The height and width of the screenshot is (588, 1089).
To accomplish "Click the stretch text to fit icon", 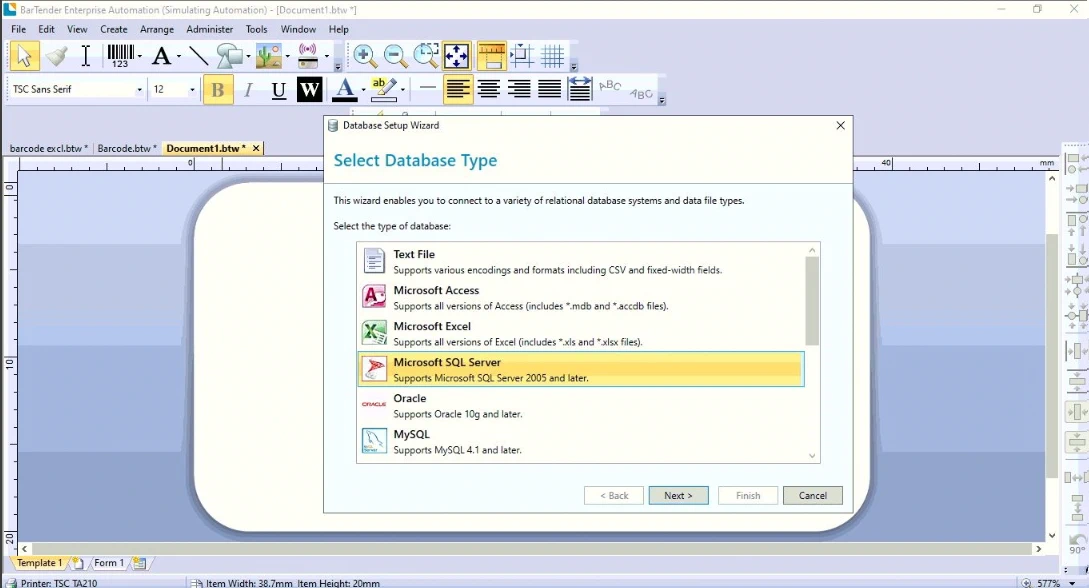I will point(579,89).
